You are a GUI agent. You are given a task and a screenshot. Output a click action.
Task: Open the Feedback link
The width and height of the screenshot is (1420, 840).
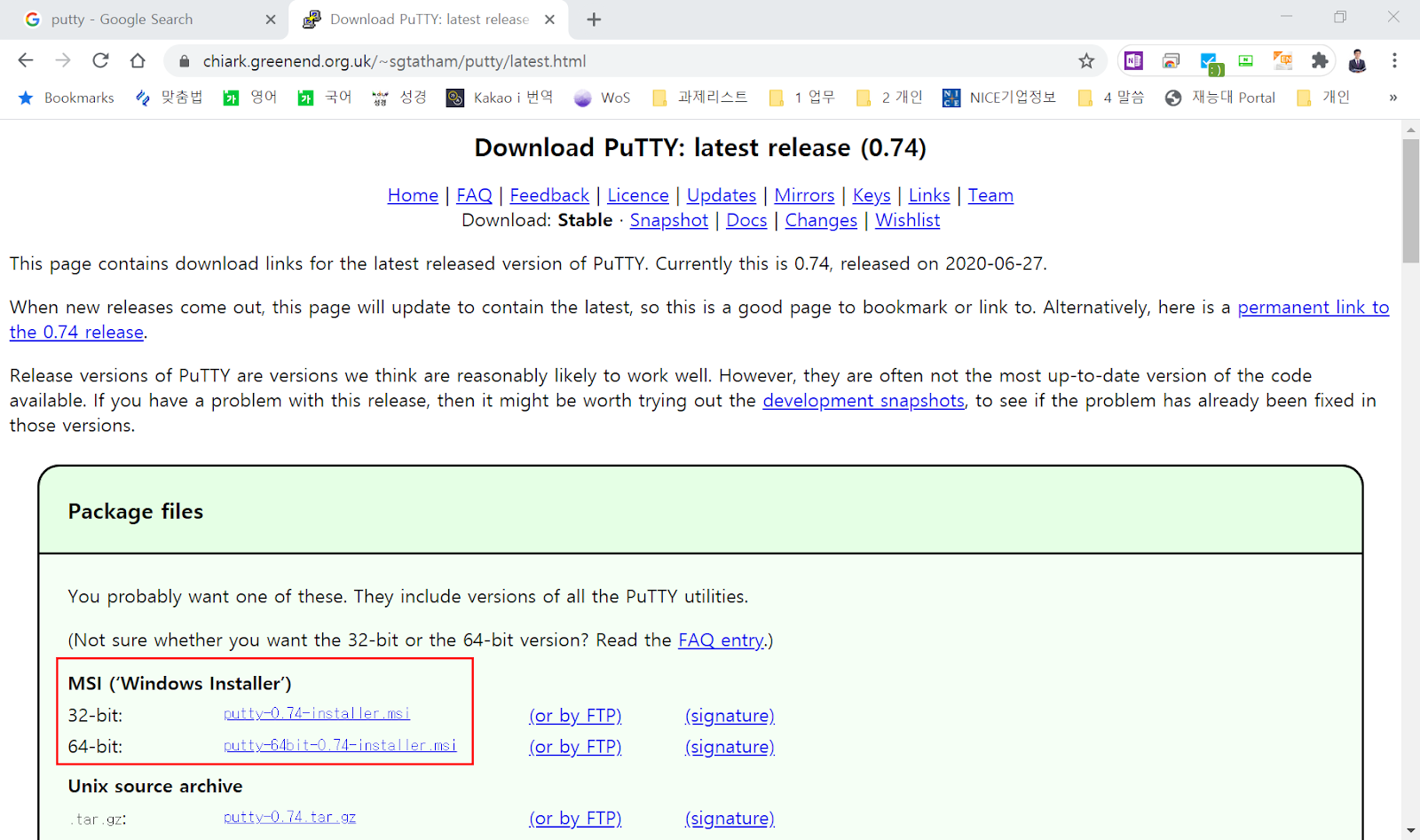549,195
